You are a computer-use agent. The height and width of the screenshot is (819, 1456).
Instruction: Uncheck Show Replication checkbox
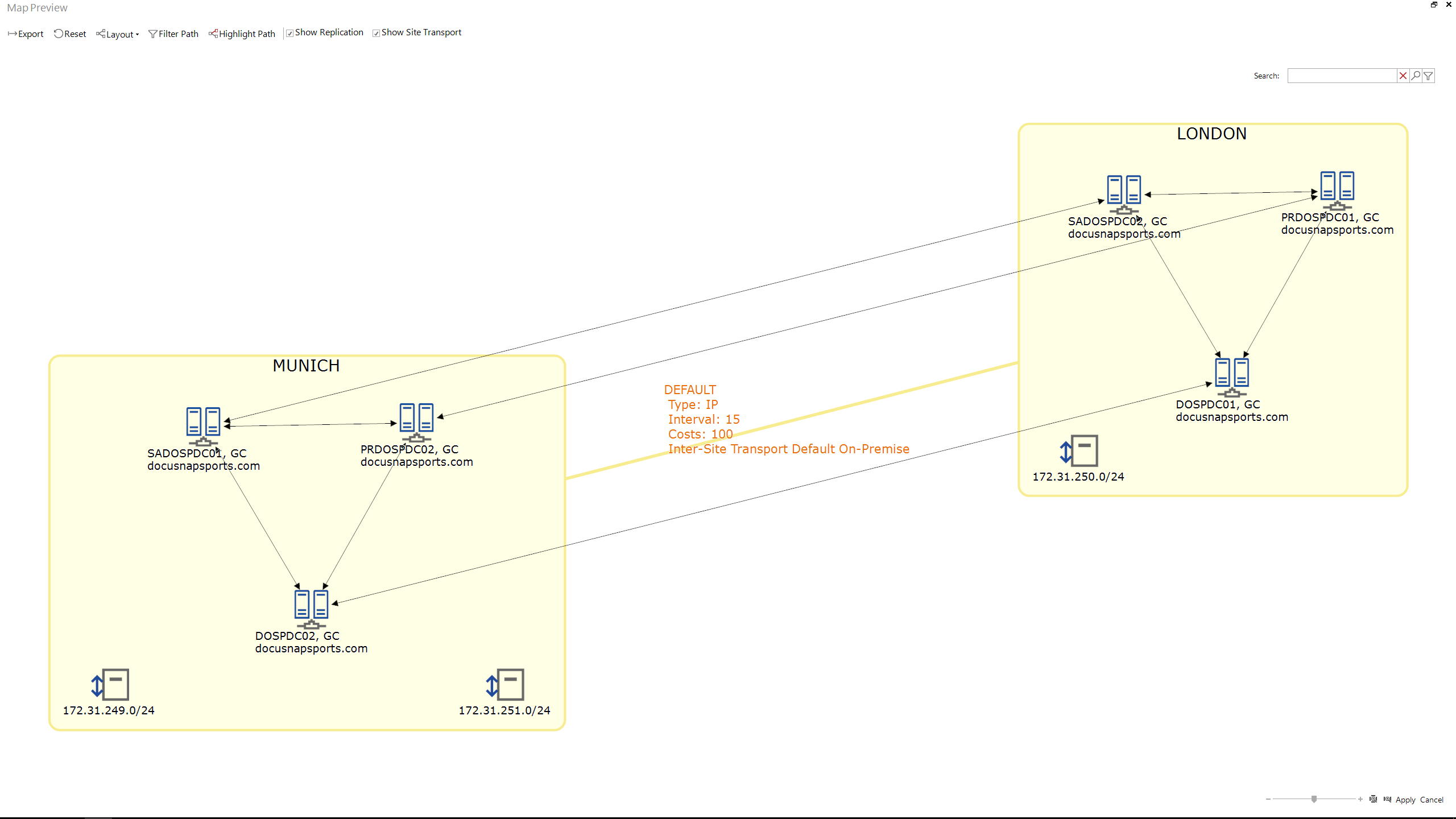[290, 33]
